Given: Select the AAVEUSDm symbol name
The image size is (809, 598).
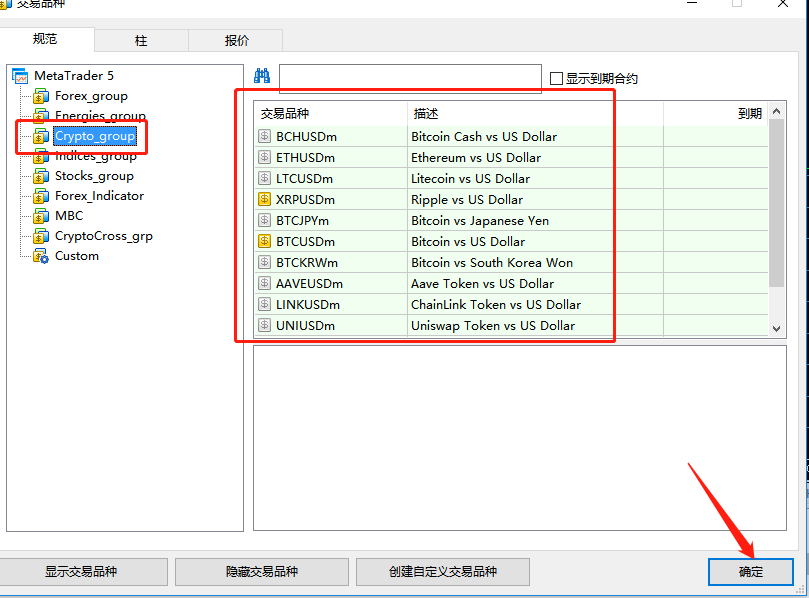Looking at the screenshot, I should point(310,284).
